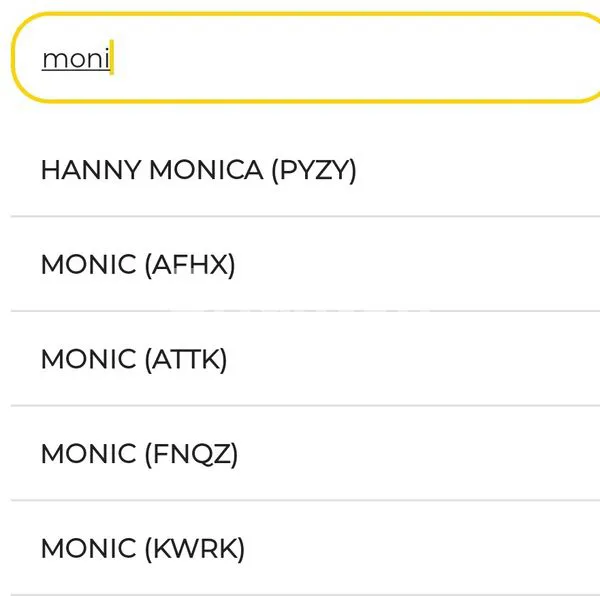Choose MONIC (KWRK) in the suggestions
The width and height of the screenshot is (600, 596).
(x=142, y=548)
